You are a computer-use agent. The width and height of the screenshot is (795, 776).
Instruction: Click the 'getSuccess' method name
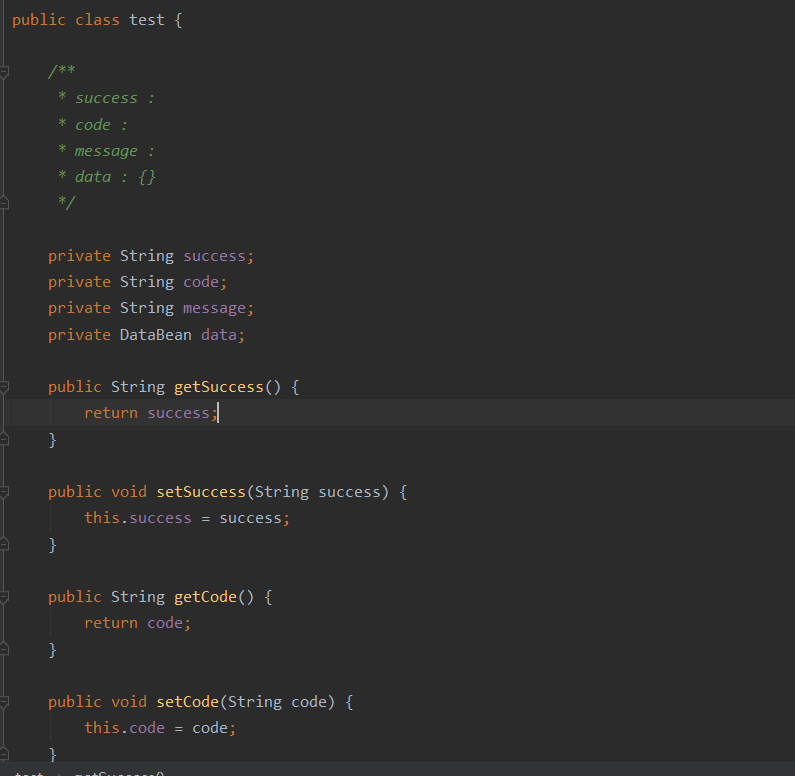[x=219, y=387]
